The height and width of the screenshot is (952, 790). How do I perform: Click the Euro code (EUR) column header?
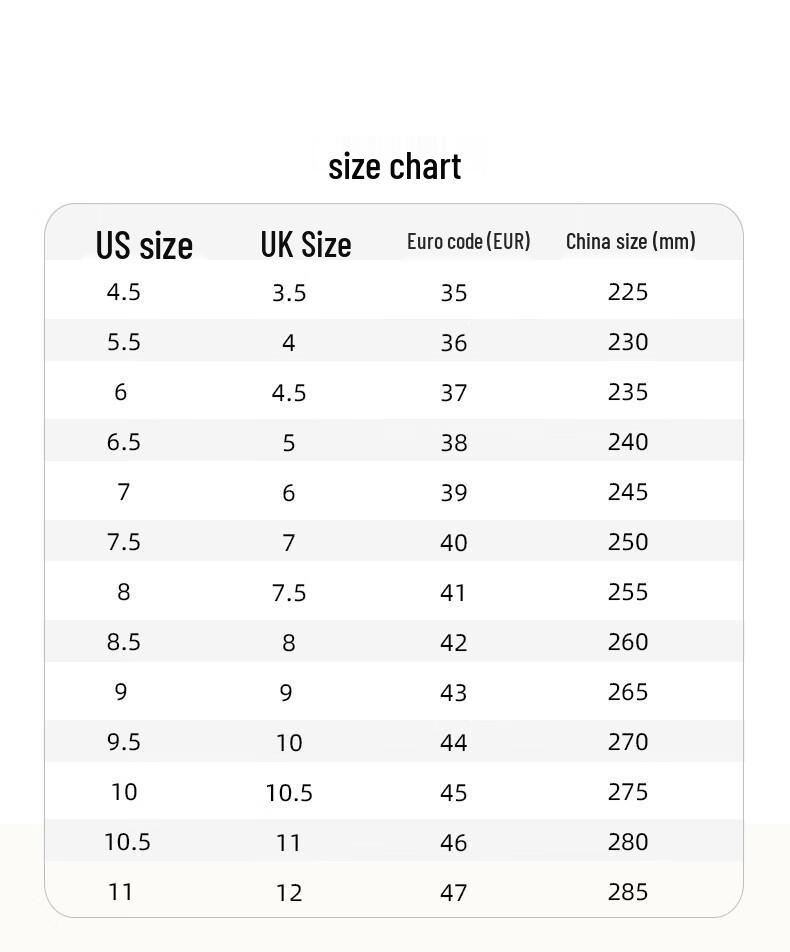(468, 241)
